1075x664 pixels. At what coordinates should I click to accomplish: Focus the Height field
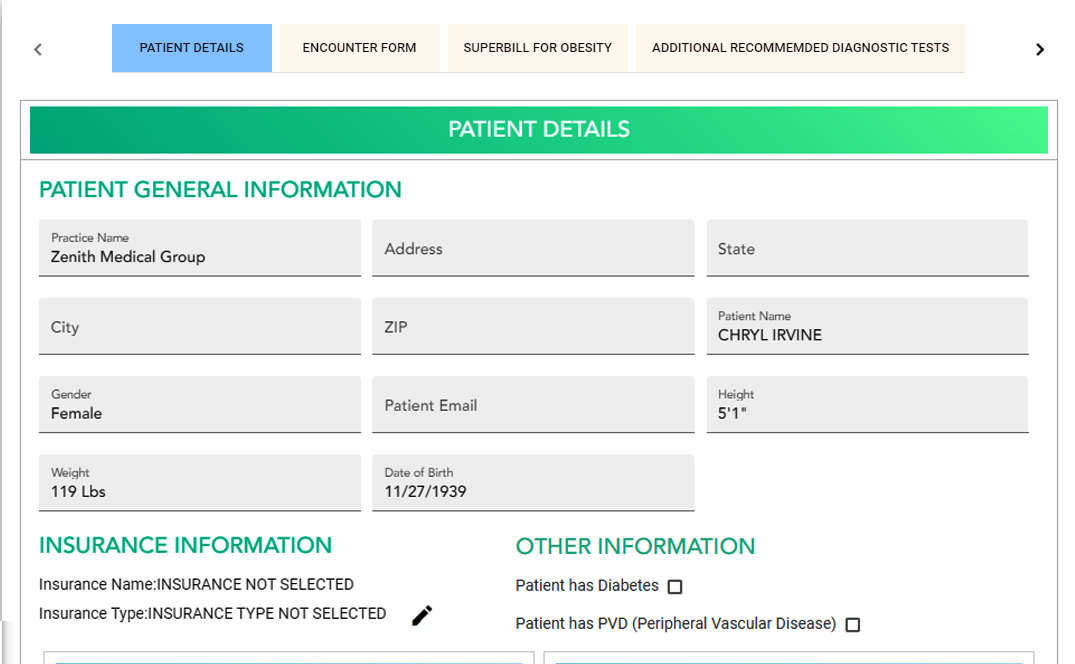(867, 404)
